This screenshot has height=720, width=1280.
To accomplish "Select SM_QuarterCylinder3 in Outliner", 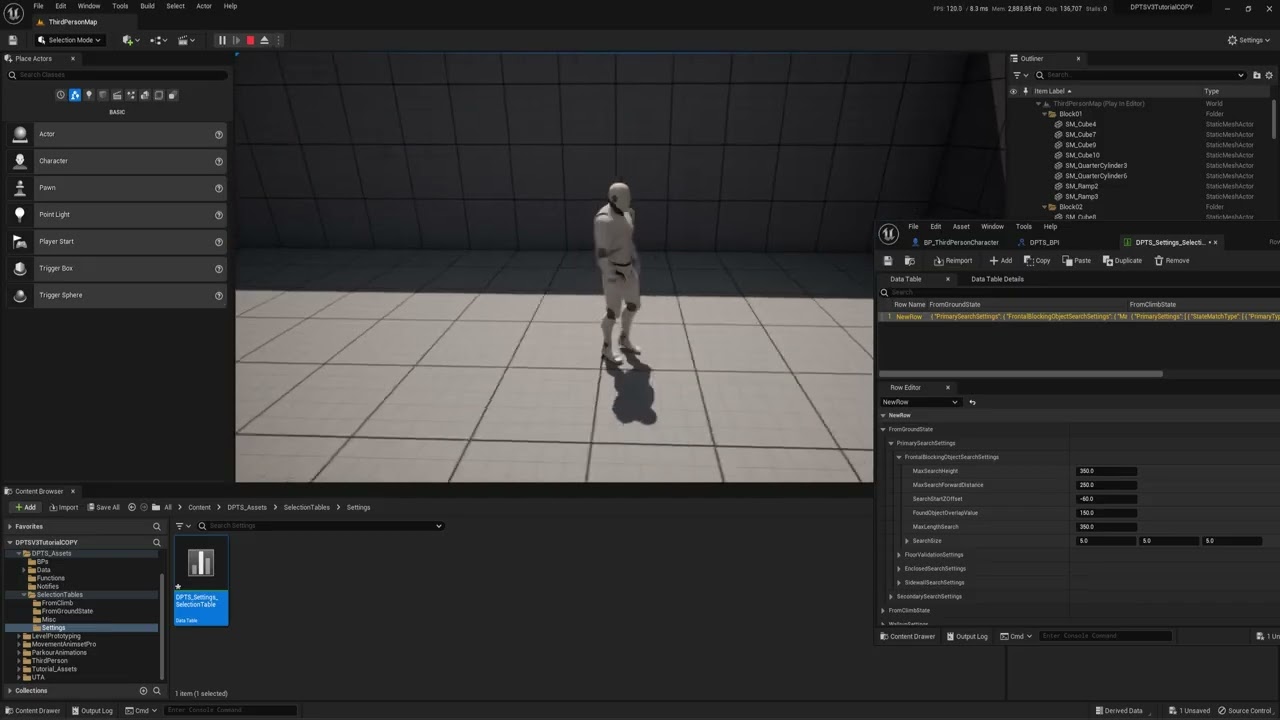I will 1095,166.
